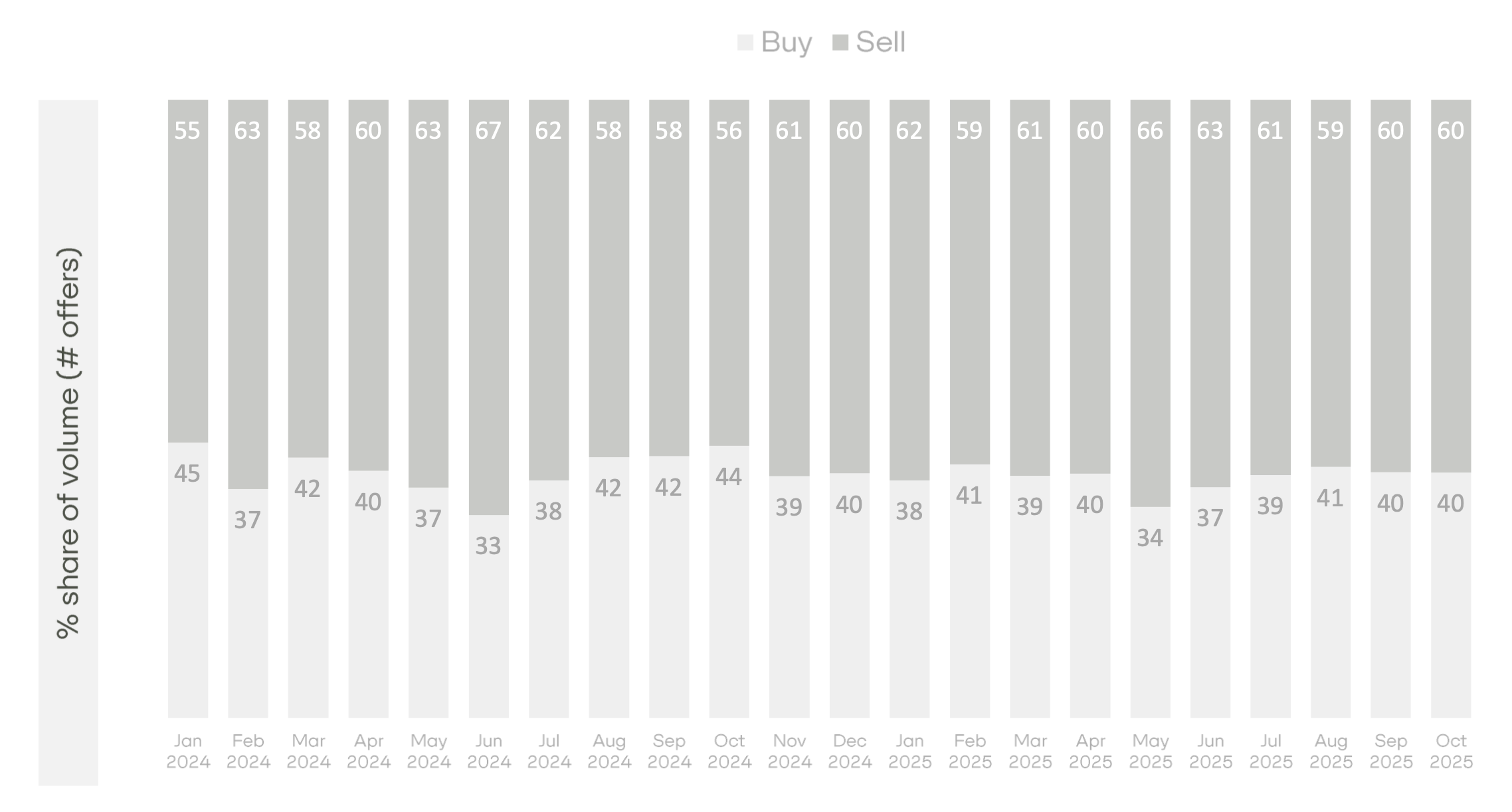Image resolution: width=1512 pixels, height=812 pixels.
Task: Click the 67 data label on Jun 2024
Action: [x=488, y=131]
